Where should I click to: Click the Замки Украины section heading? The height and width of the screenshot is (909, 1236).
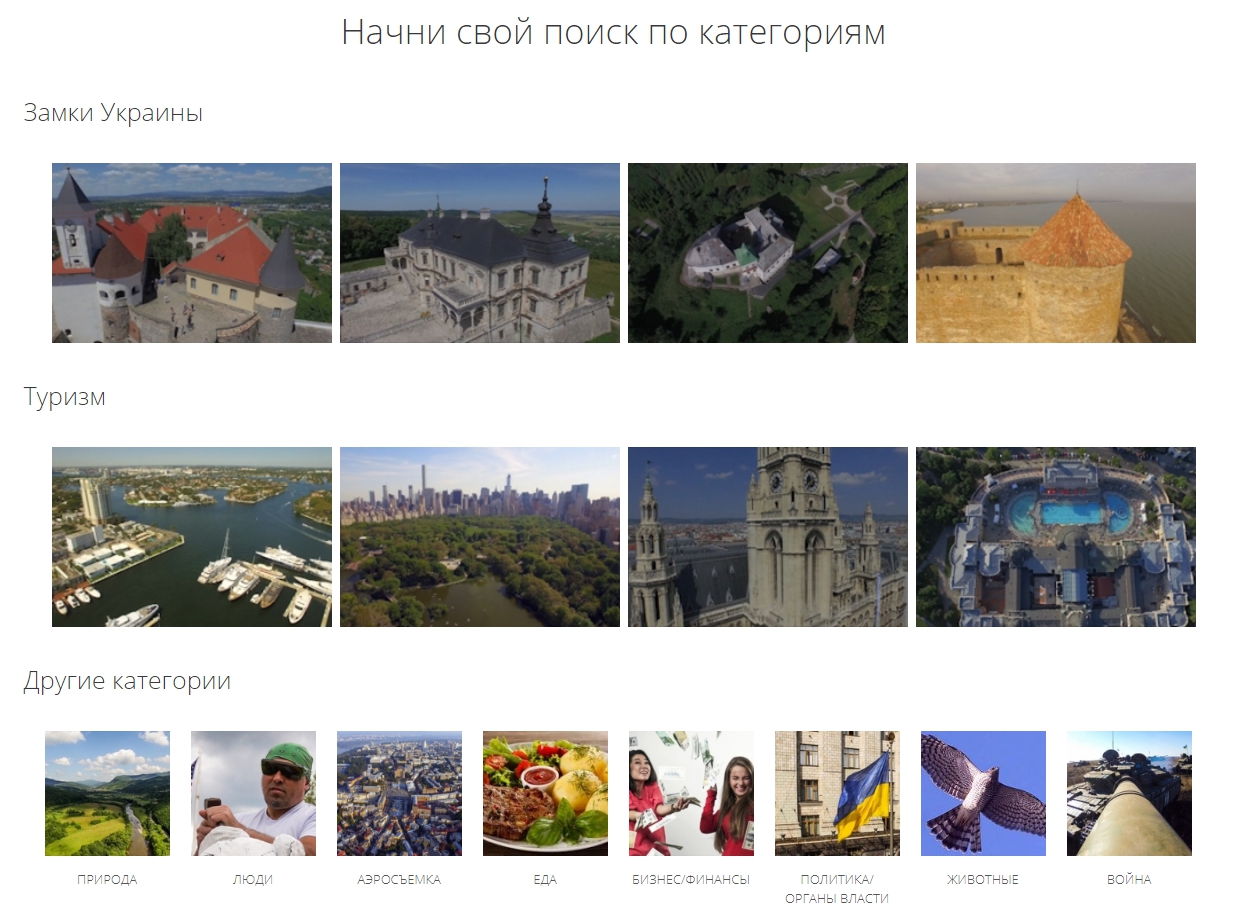(113, 113)
